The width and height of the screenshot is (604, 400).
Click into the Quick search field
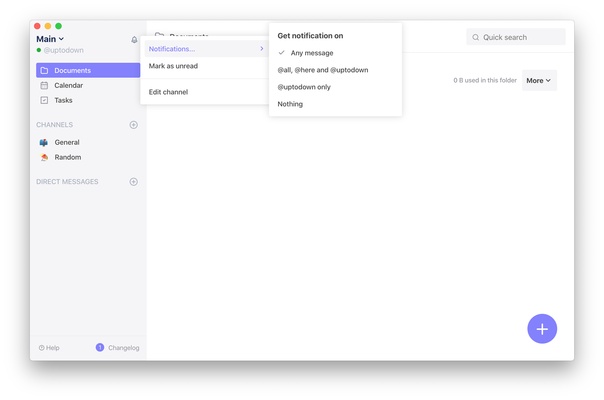[516, 37]
